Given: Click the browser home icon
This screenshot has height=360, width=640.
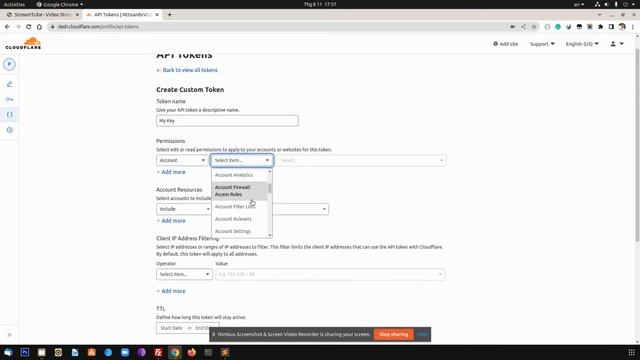Looking at the screenshot, I should [39, 27].
